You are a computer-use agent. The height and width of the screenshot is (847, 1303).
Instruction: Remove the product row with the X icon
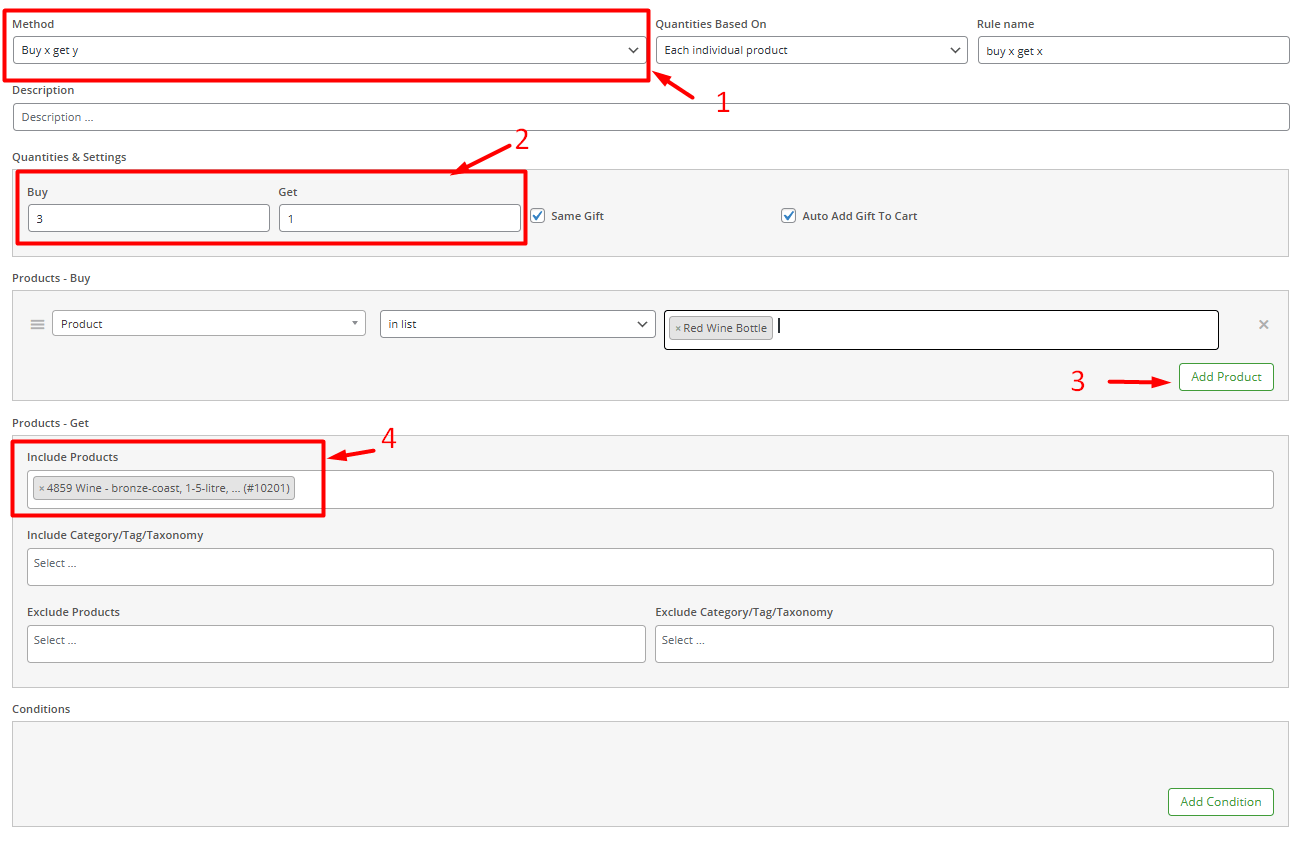pos(1263,325)
